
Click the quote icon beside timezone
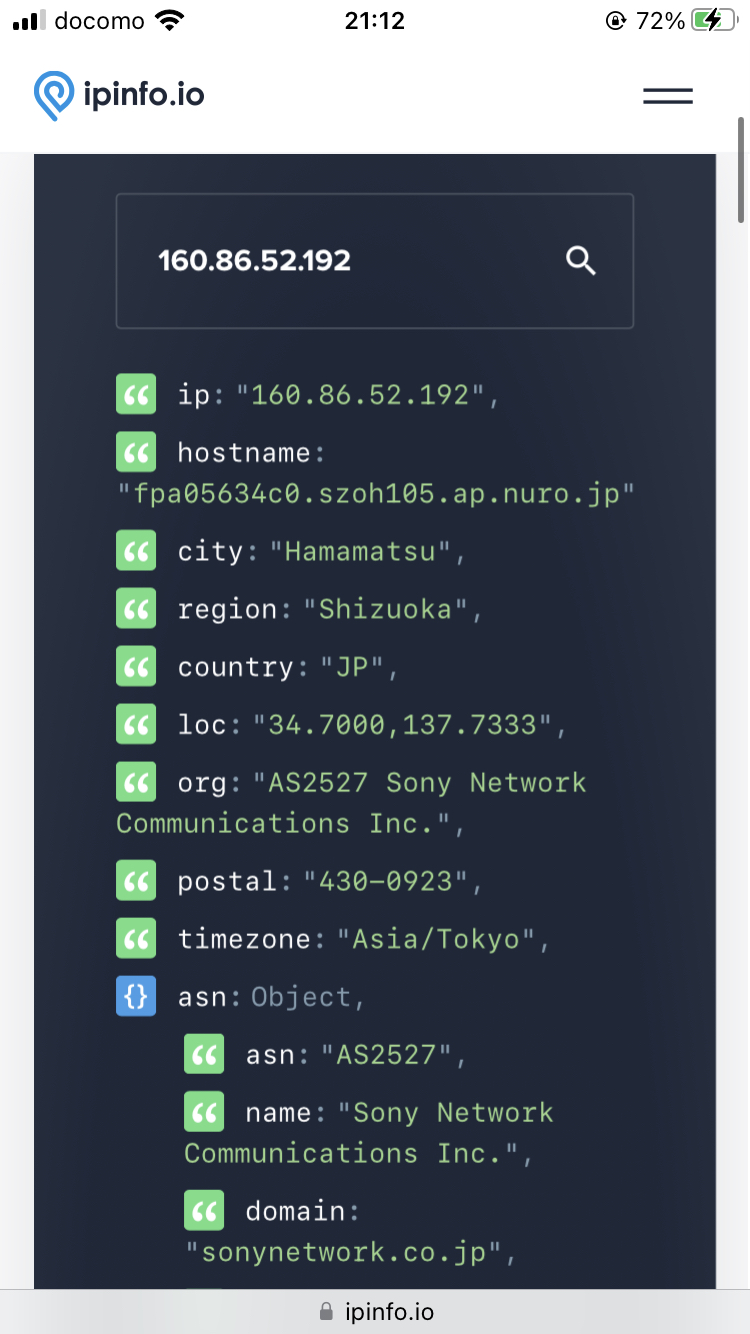point(136,939)
